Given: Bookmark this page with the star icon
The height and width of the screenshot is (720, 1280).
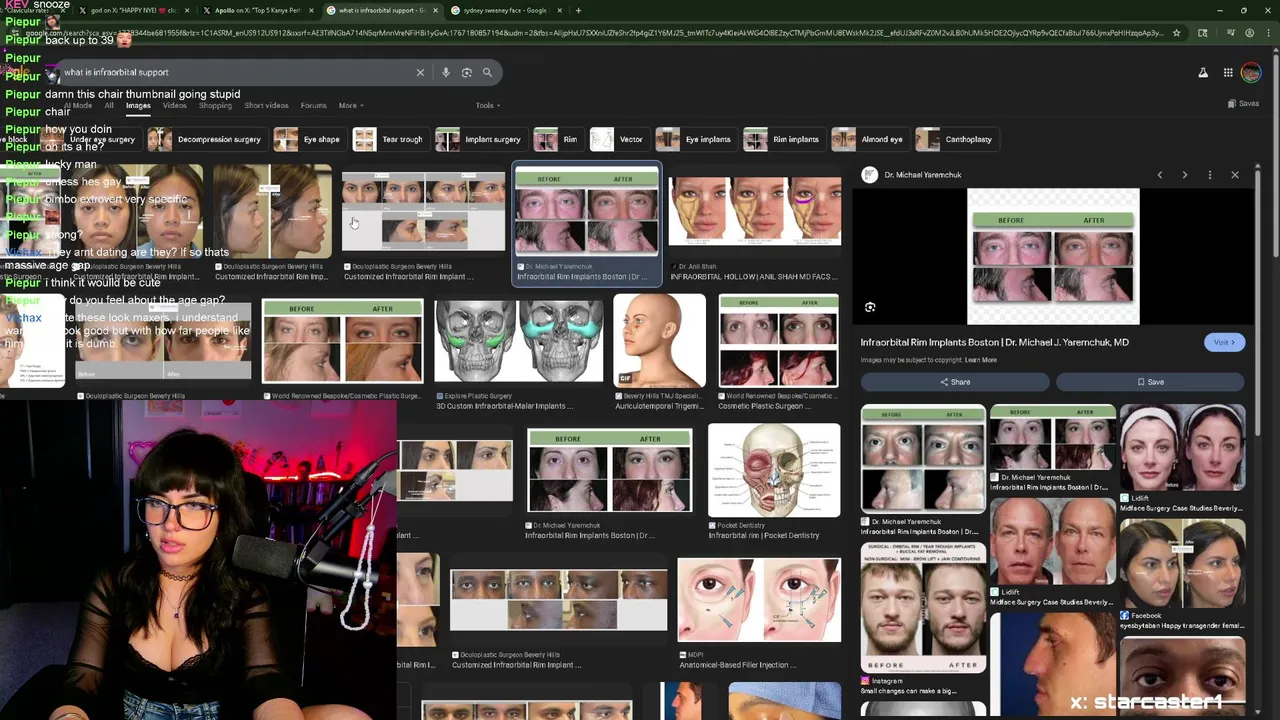Looking at the screenshot, I should coord(1176,33).
